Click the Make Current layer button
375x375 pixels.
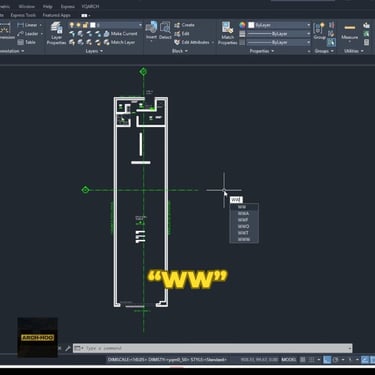[x=120, y=34]
